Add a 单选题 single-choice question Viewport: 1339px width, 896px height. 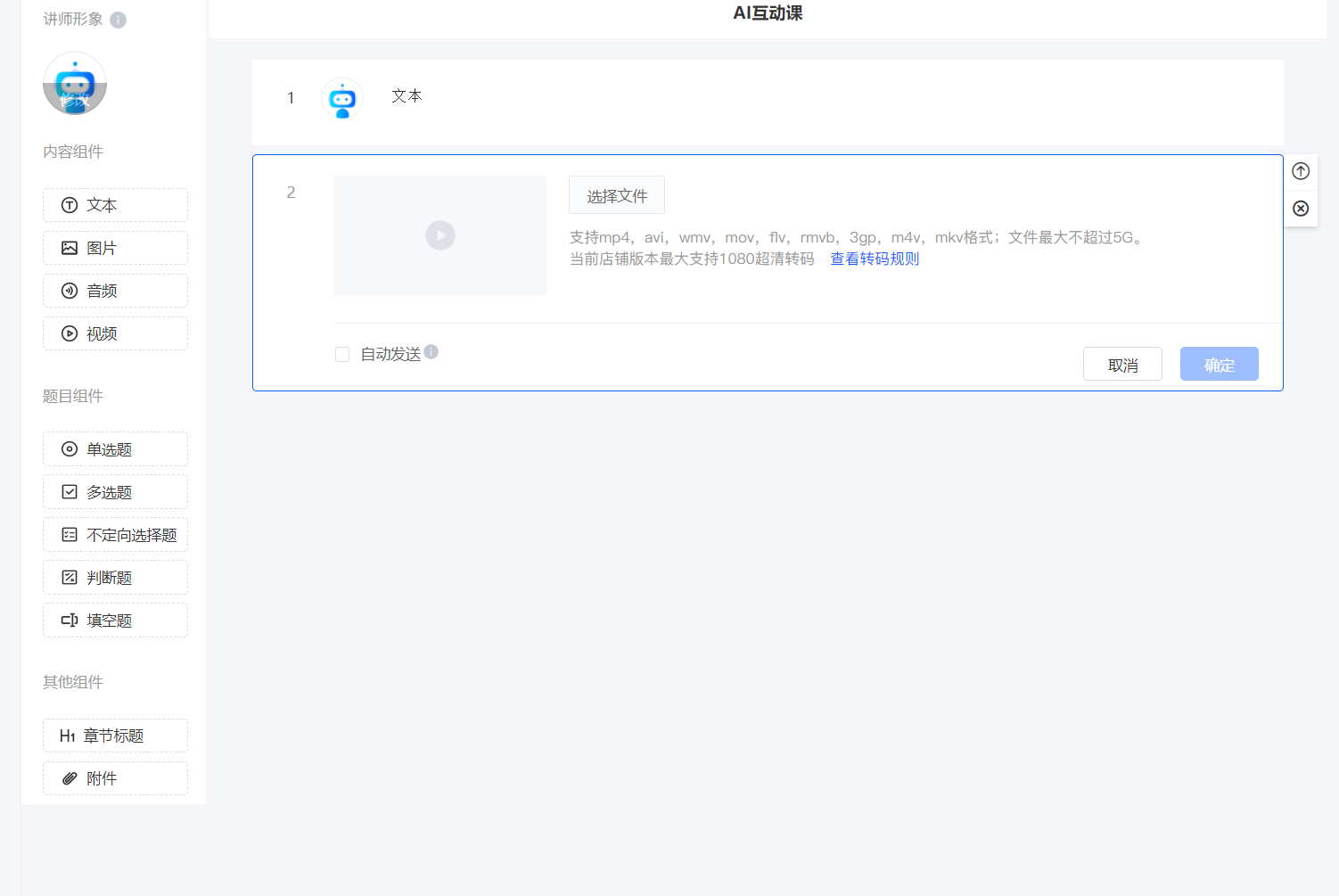(x=115, y=449)
